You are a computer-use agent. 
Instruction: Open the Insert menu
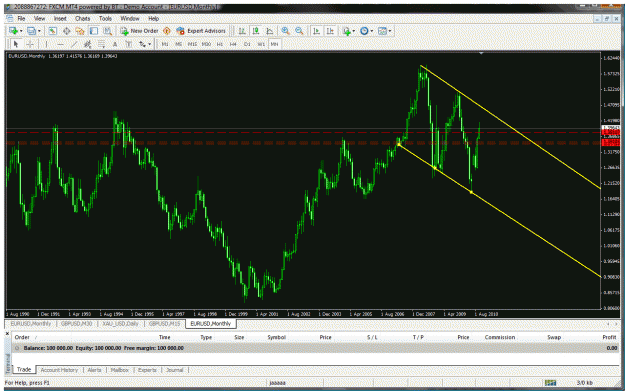pos(60,19)
